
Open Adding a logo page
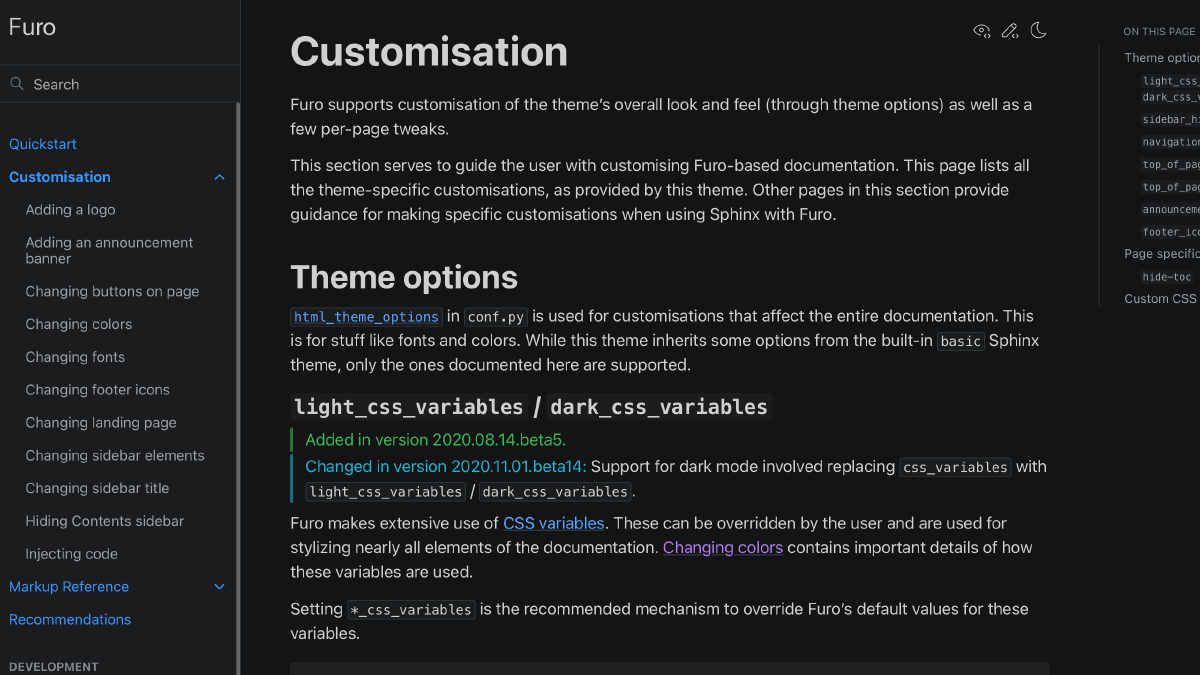coord(70,210)
